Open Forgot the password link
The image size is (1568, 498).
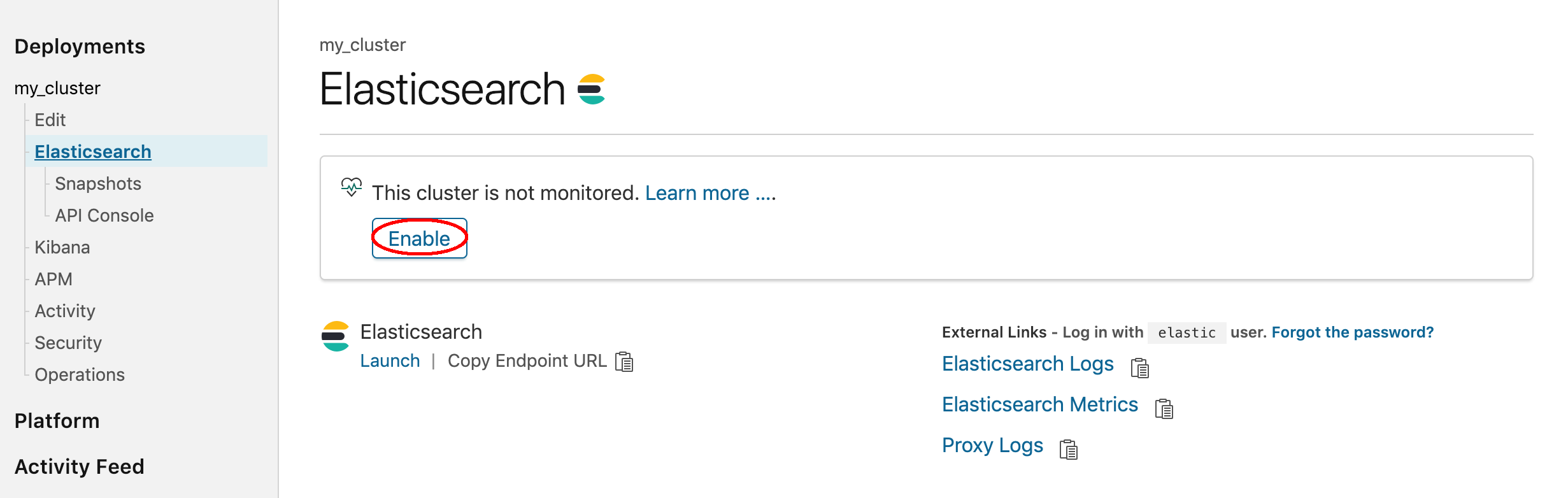coord(1352,332)
